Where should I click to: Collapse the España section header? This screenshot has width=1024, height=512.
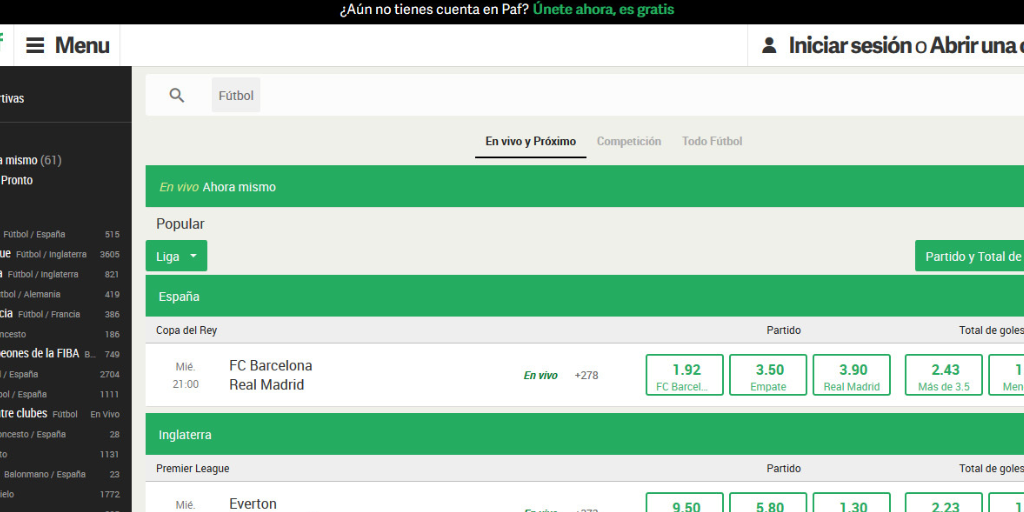click(584, 296)
